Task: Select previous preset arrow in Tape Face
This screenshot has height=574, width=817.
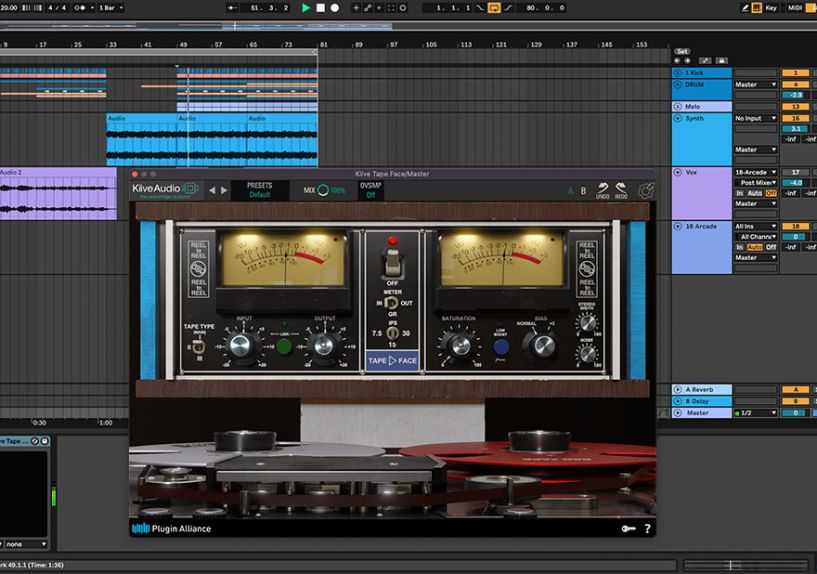Action: click(212, 191)
